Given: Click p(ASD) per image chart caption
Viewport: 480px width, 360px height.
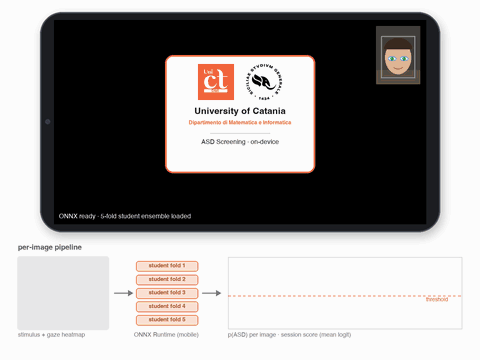Looking at the screenshot, I should pyautogui.click(x=289, y=334).
